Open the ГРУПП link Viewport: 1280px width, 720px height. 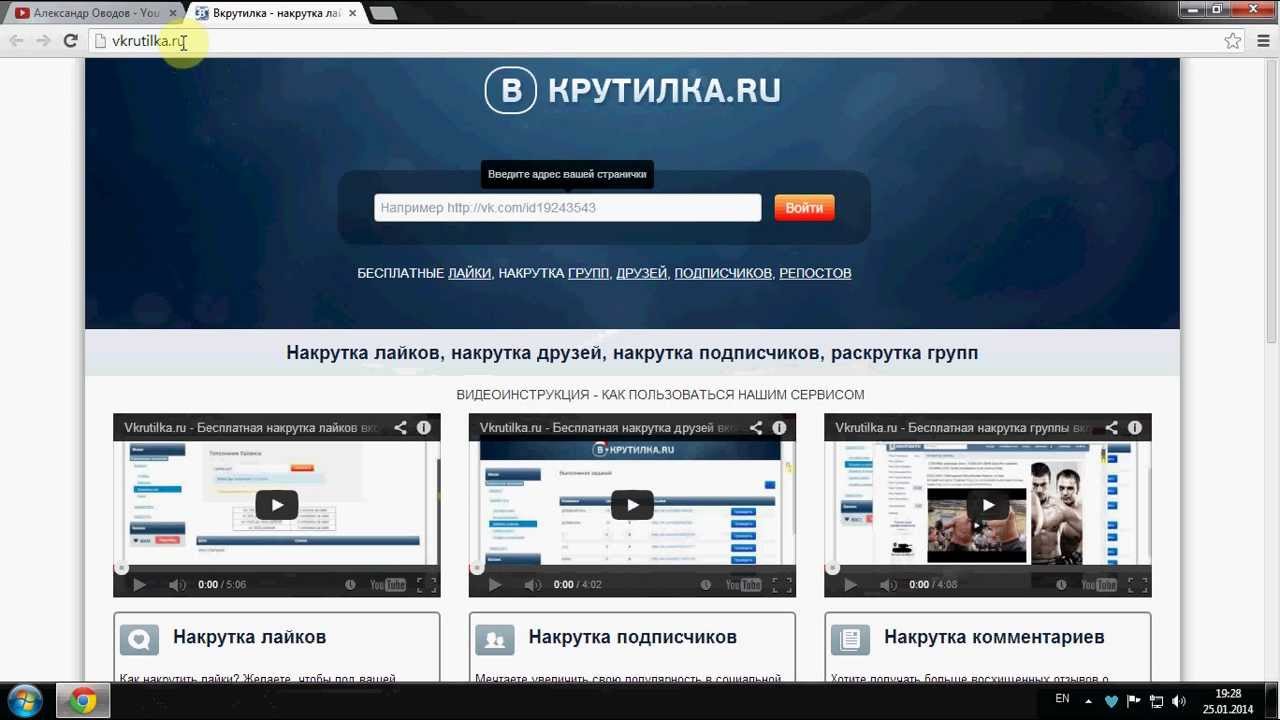click(x=588, y=273)
